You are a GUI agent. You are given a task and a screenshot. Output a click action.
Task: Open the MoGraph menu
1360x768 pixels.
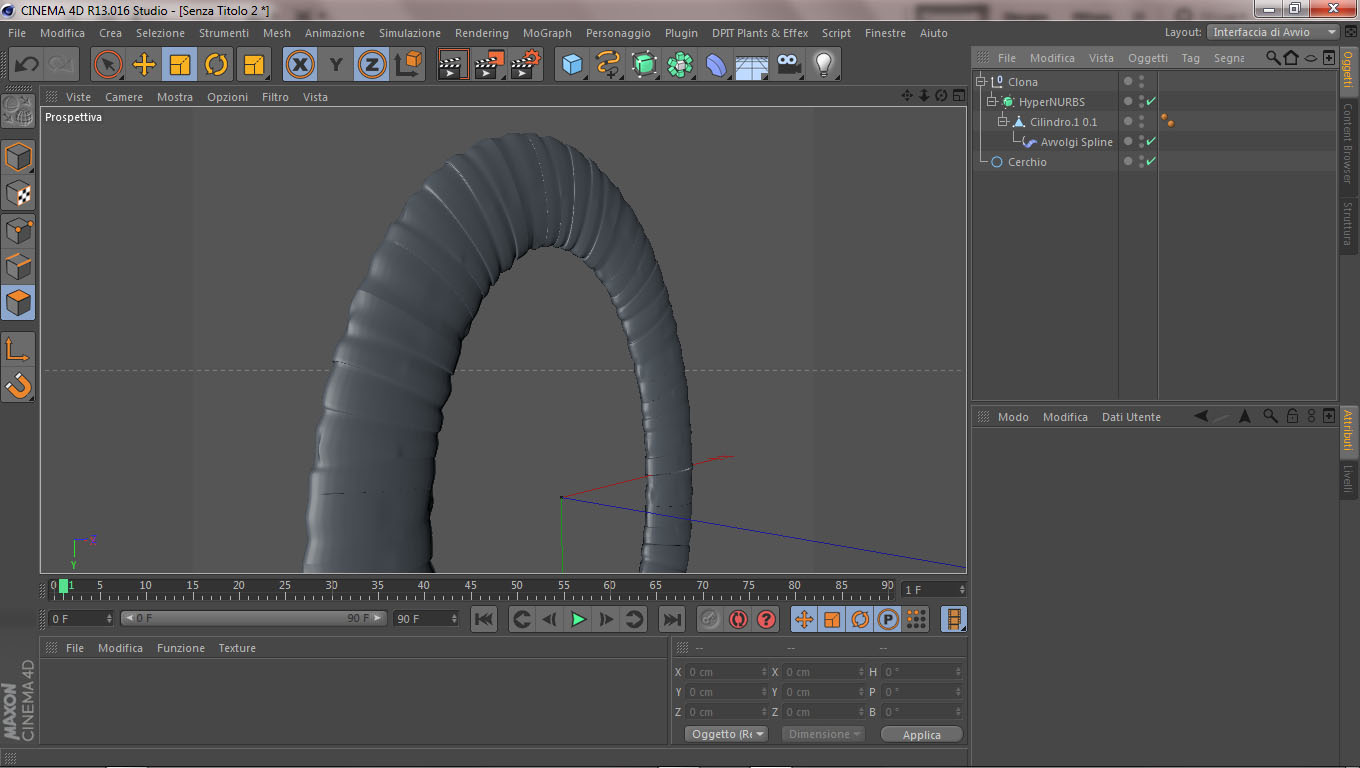pos(547,33)
